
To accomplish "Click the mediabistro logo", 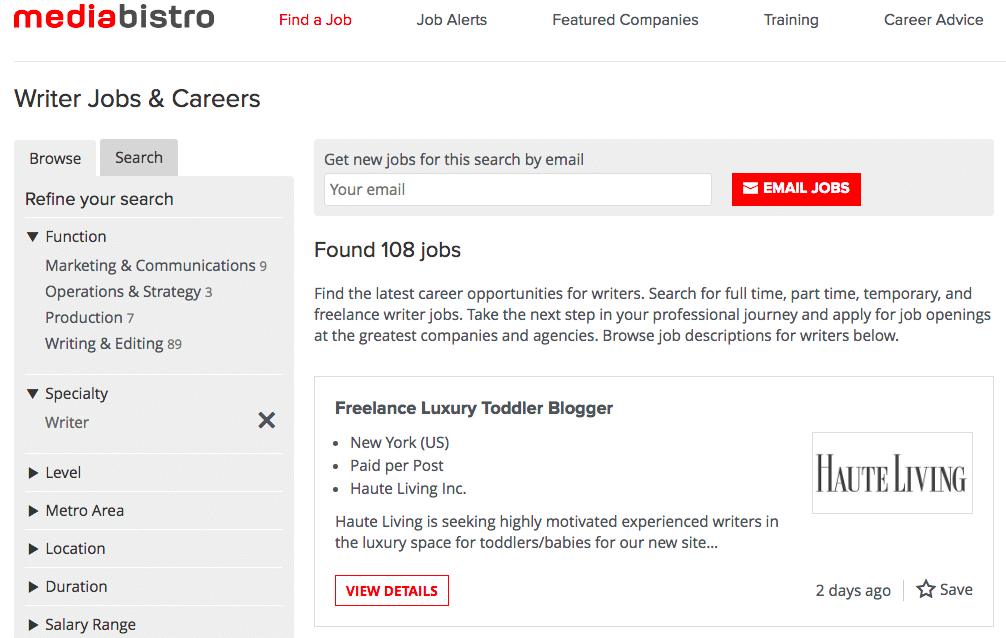I will click(113, 16).
